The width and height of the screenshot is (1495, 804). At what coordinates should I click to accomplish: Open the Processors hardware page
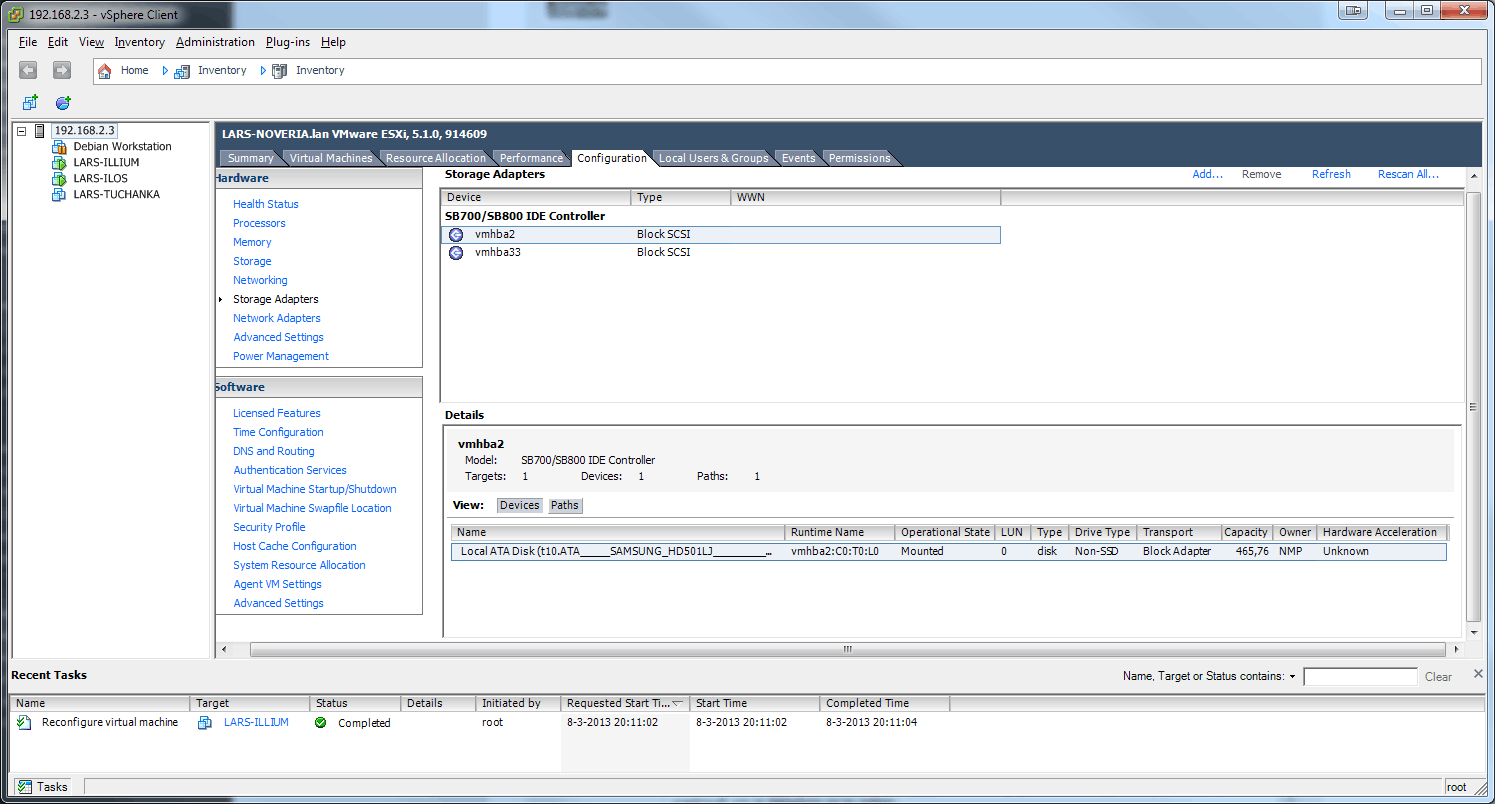259,223
